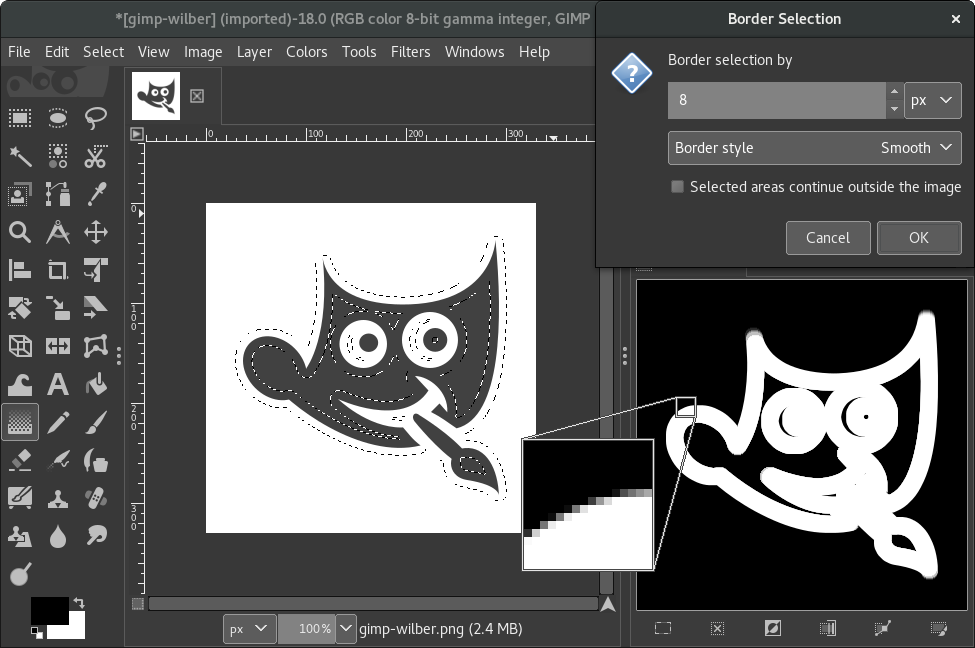Open the Select menu
Image resolution: width=975 pixels, height=648 pixels.
pyautogui.click(x=103, y=52)
